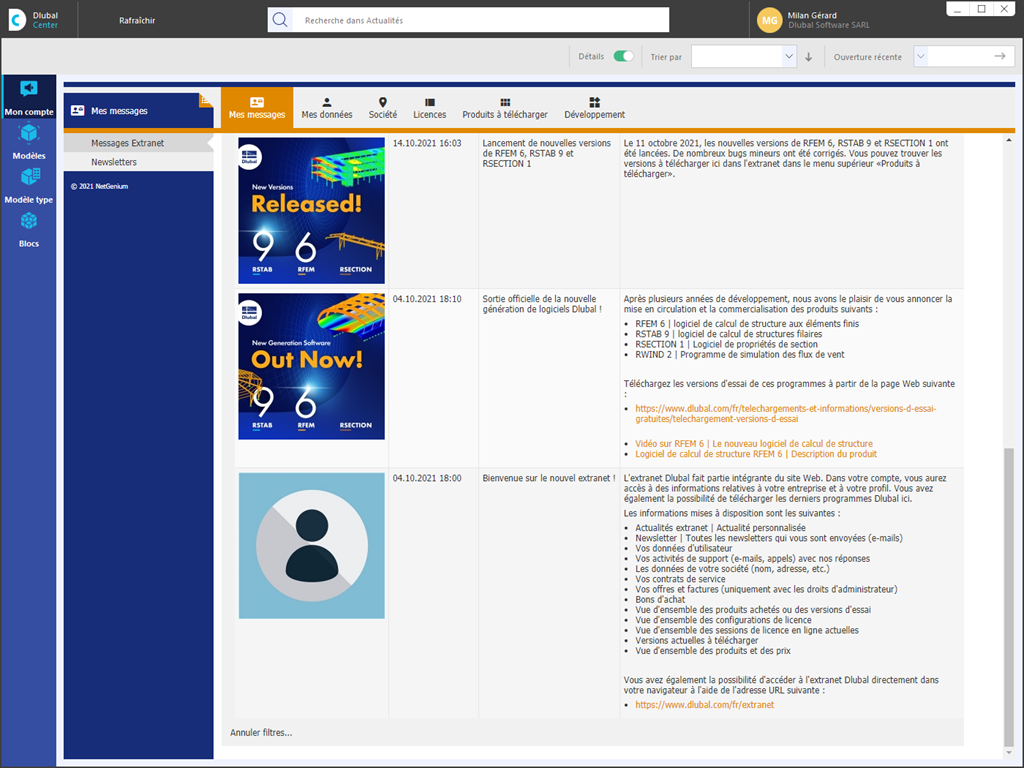Reverse sort order with the down arrow
This screenshot has height=768, width=1024.
pyautogui.click(x=808, y=57)
